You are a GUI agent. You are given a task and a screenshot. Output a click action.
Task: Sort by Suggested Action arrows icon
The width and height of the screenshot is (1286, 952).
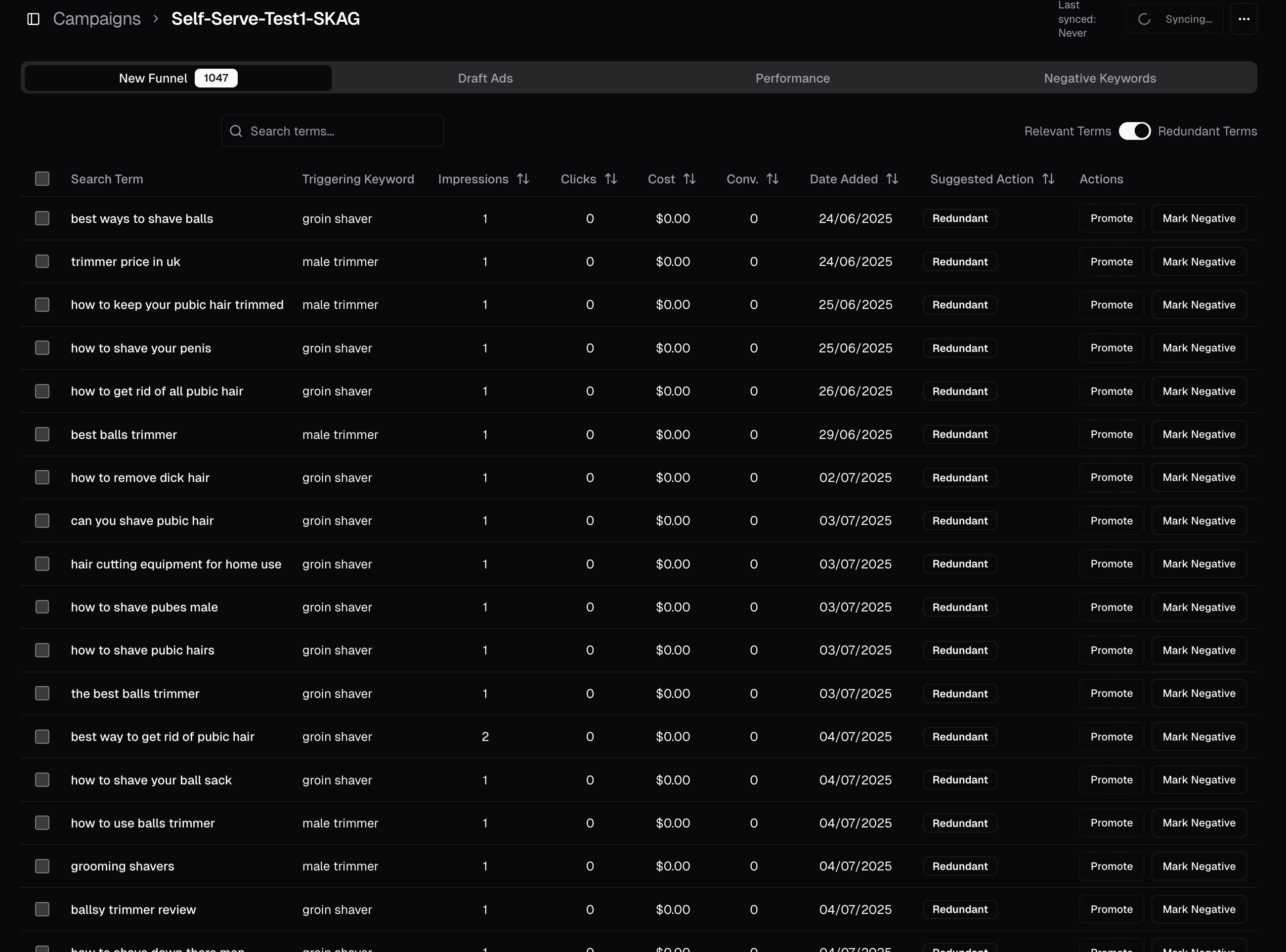1048,178
